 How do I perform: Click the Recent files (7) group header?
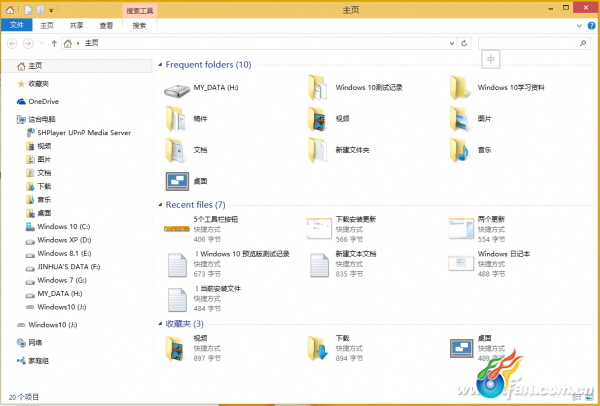pyautogui.click(x=195, y=205)
